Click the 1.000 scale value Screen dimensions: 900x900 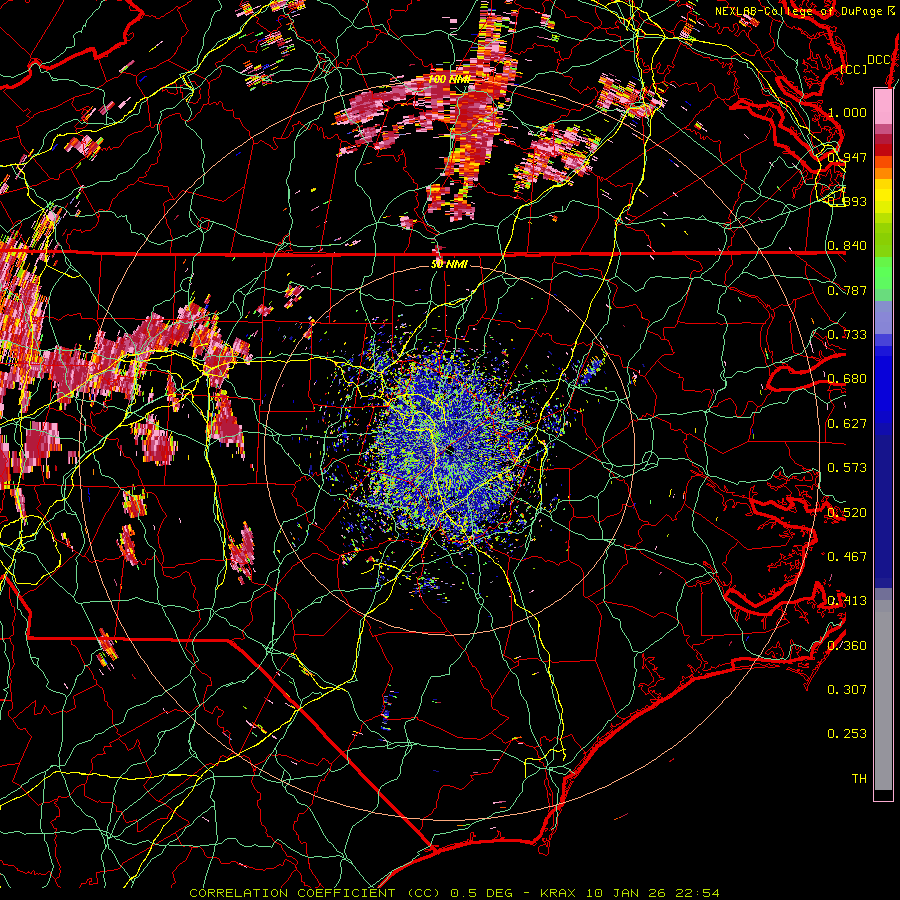coord(847,112)
